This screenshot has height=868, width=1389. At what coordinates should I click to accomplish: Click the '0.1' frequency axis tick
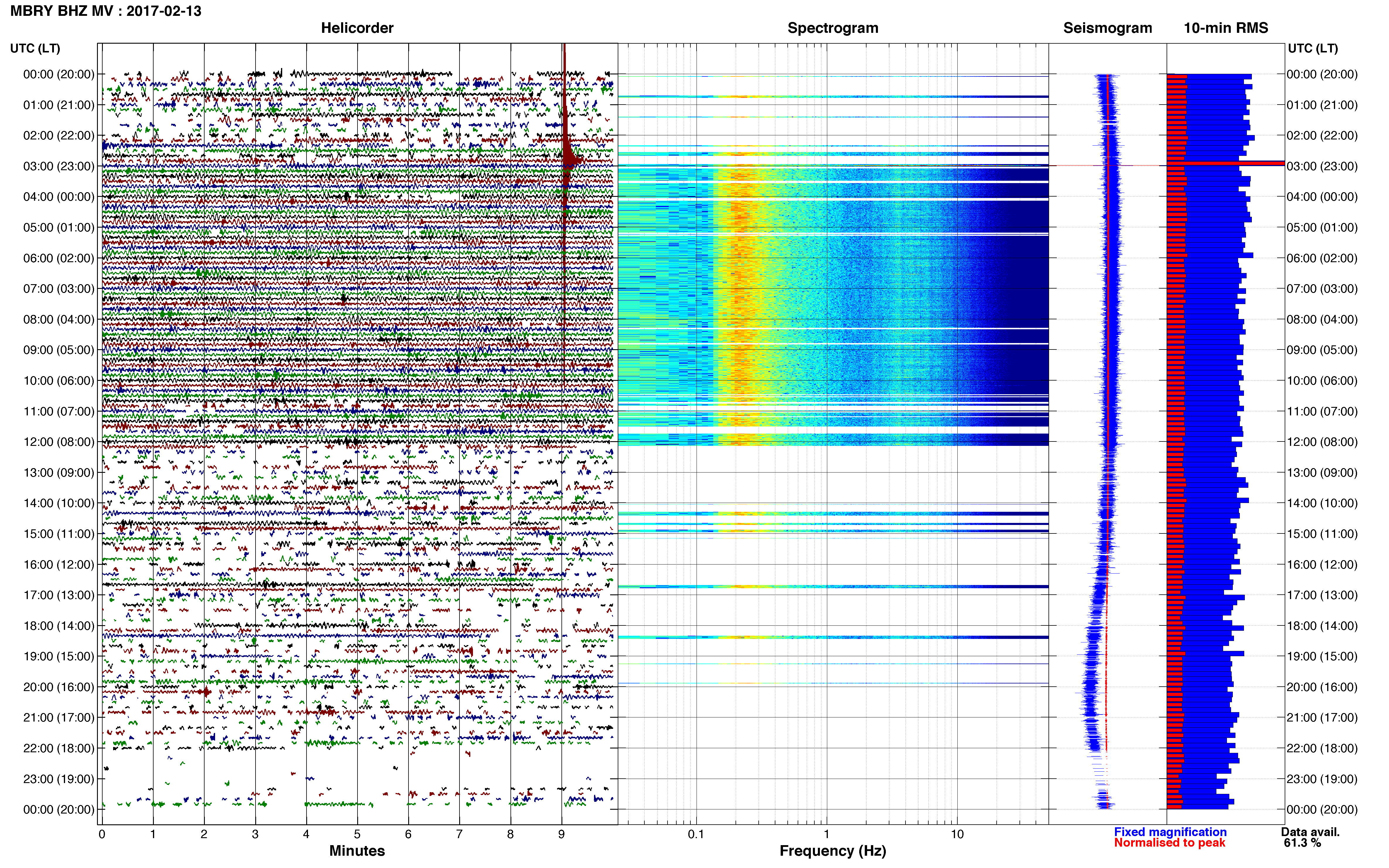(696, 834)
